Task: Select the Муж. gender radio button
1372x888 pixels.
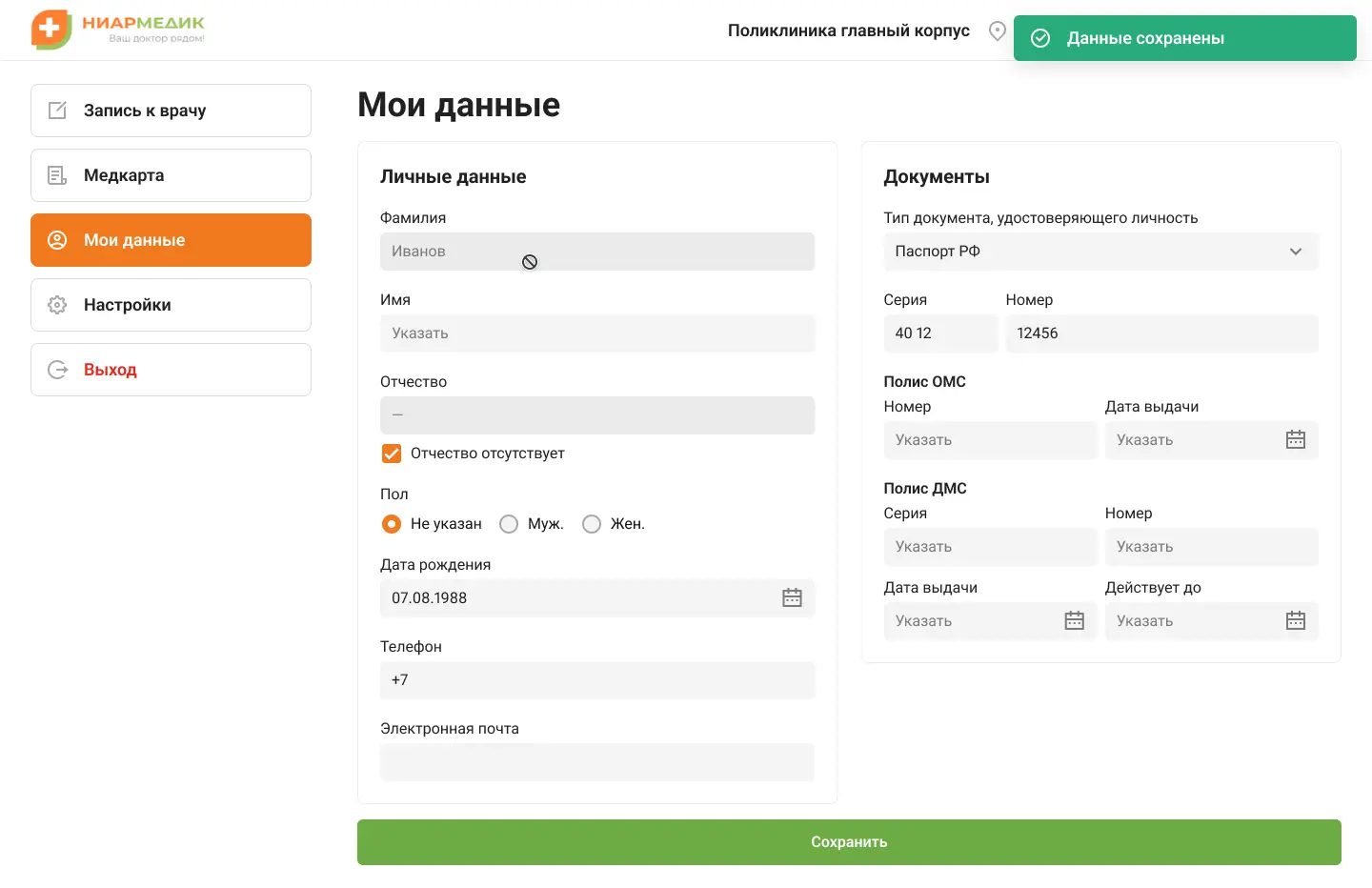Action: pyautogui.click(x=509, y=524)
